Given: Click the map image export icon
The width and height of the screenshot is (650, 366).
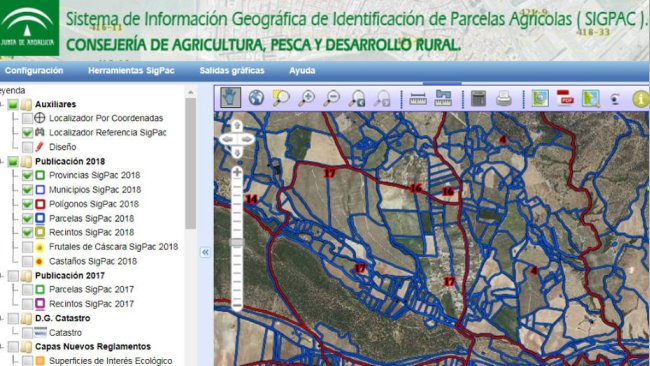Looking at the screenshot, I should click(x=540, y=98).
